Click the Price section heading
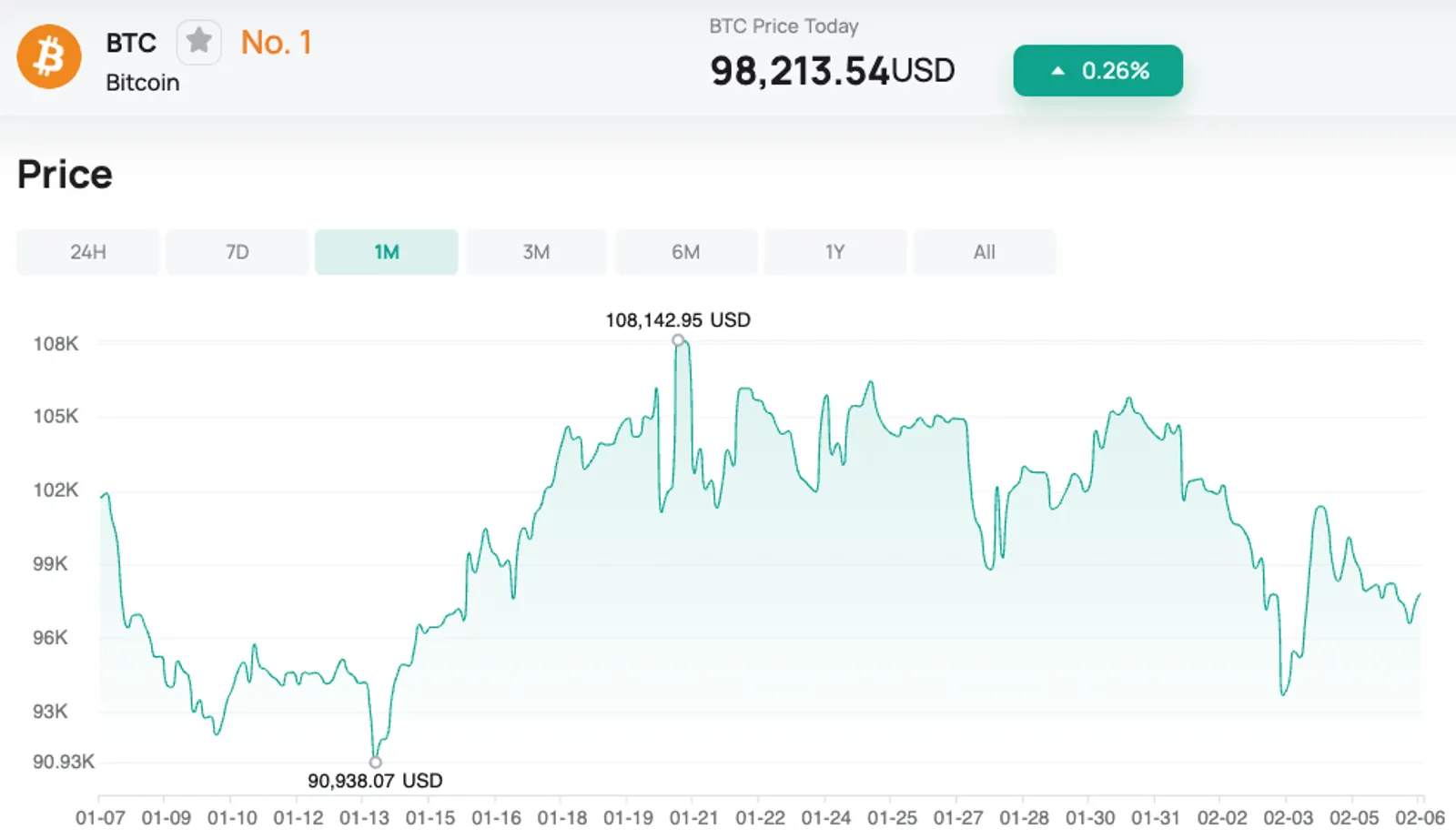Screen dimensions: 1456x839 65,175
